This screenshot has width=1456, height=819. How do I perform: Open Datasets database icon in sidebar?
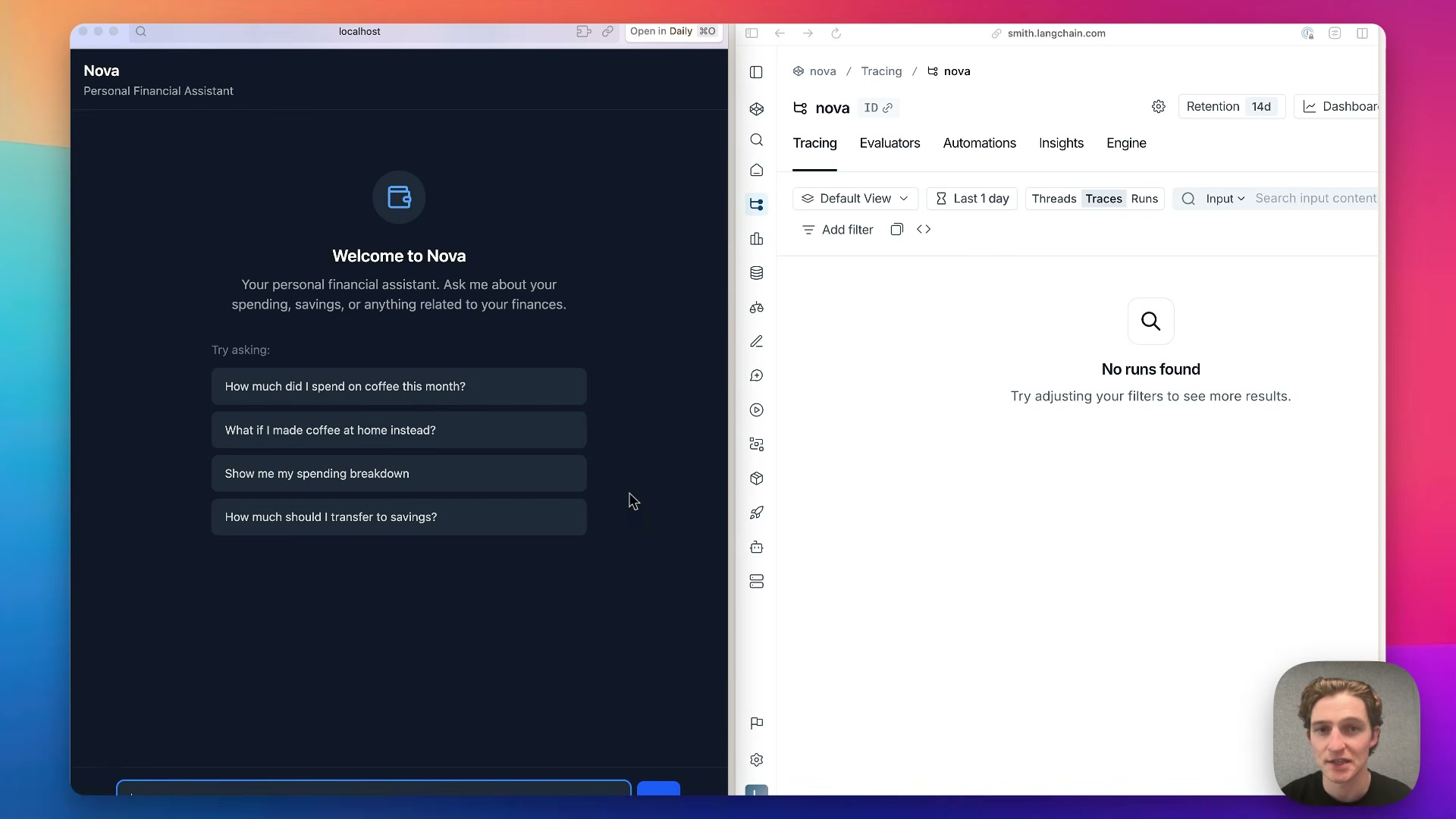coord(756,273)
